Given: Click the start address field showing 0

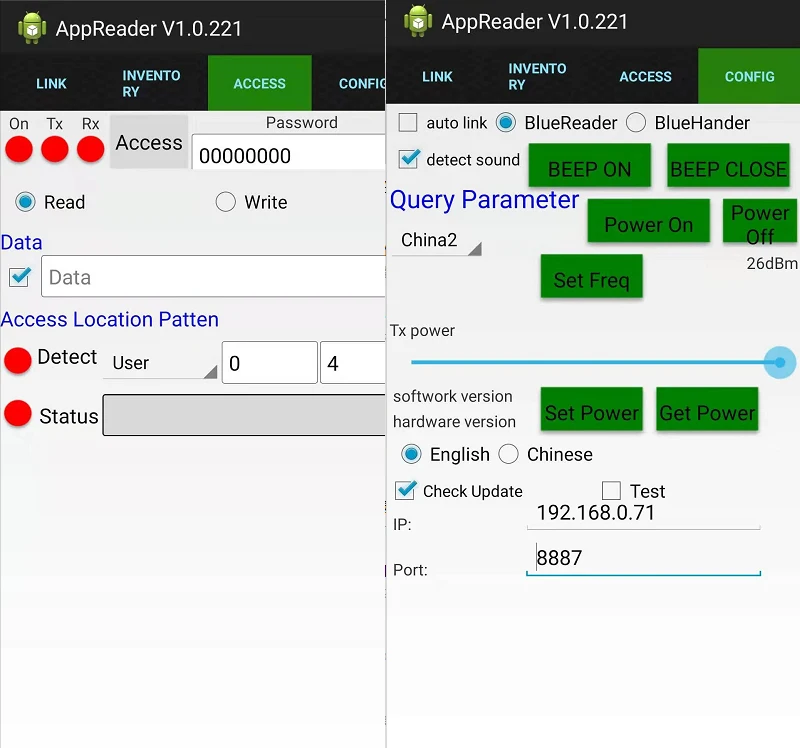Looking at the screenshot, I should (x=270, y=362).
